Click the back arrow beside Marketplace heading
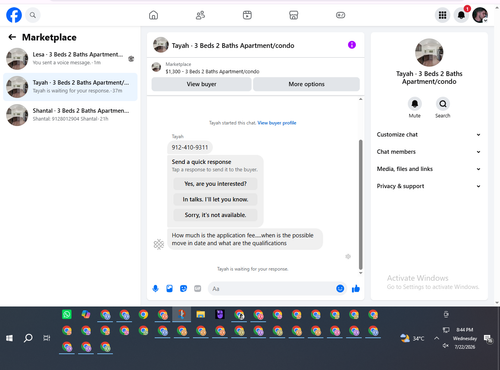Viewport: 500px width, 370px height. tap(12, 37)
